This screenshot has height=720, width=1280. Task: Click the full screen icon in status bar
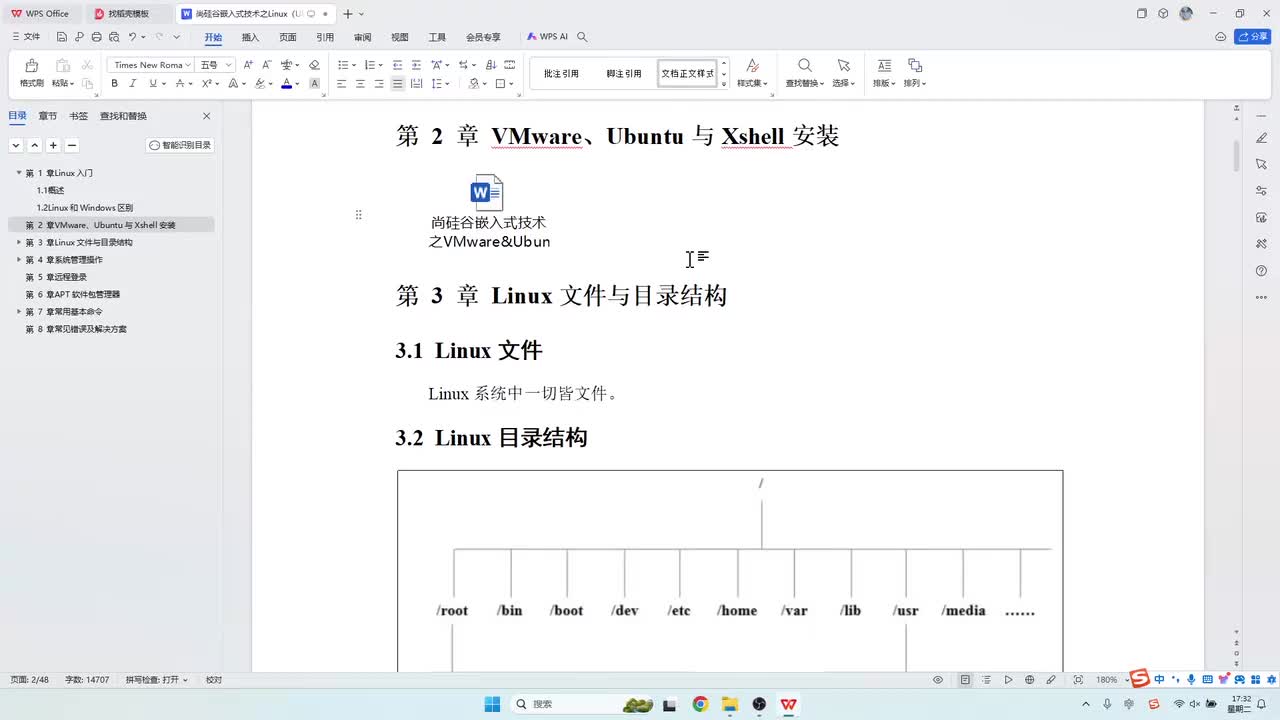point(1077,680)
